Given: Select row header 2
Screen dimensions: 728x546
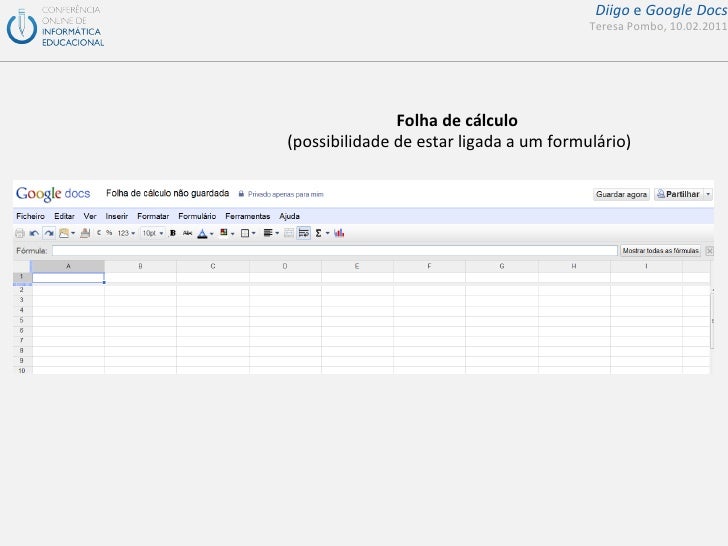Looking at the screenshot, I should 22,290.
